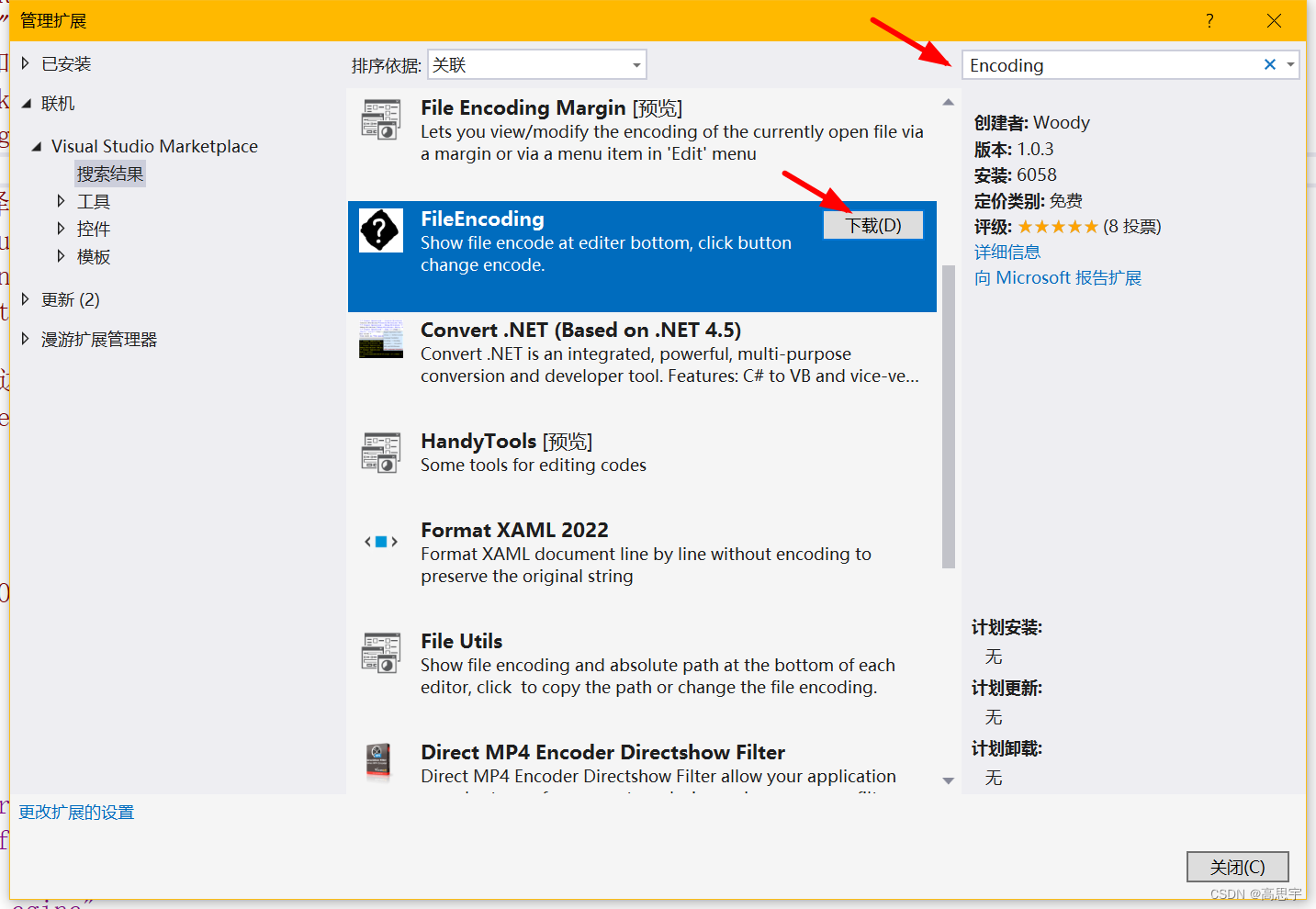Click the Direct MP4 Encoder icon

(378, 763)
